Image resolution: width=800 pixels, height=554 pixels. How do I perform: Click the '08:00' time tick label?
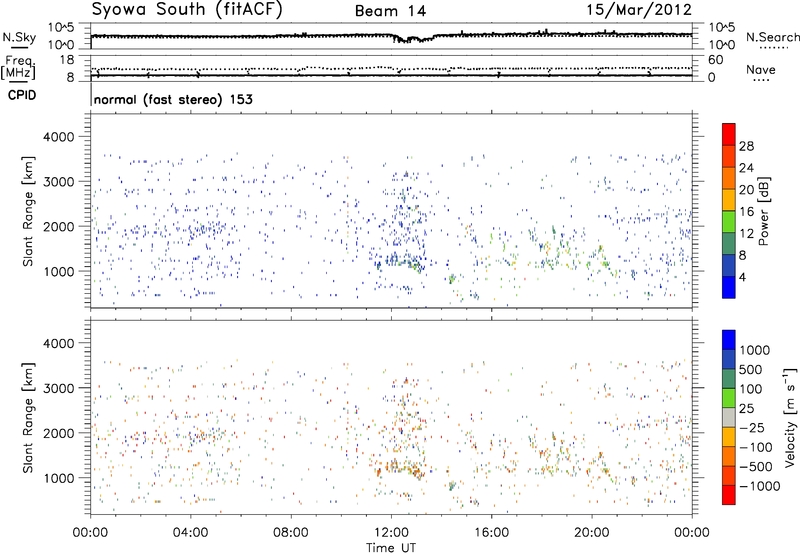pos(291,533)
